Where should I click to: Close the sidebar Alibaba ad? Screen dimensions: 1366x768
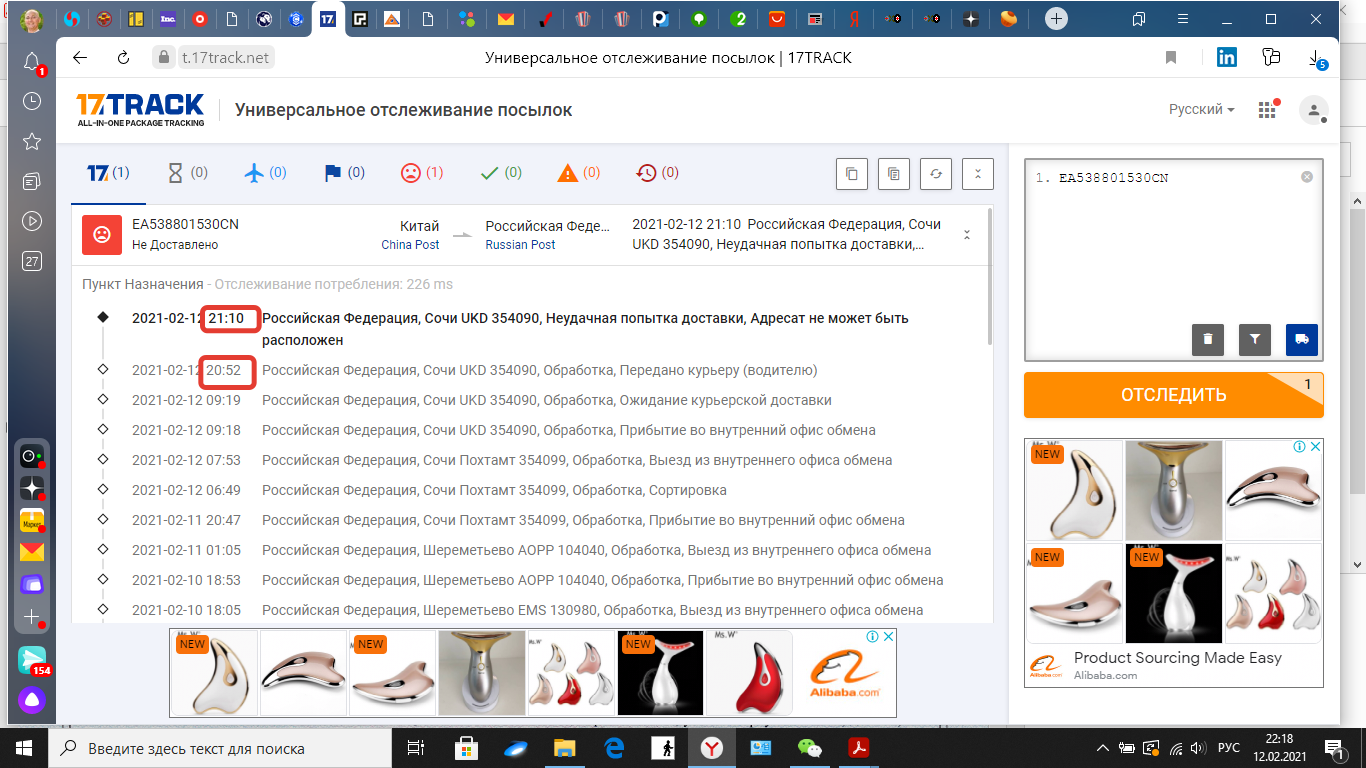tap(1316, 447)
